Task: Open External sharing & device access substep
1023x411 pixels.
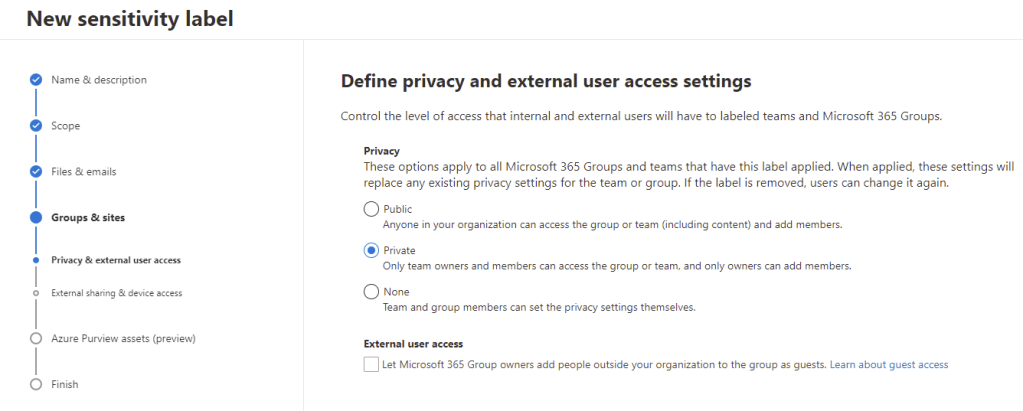Action: 116,293
